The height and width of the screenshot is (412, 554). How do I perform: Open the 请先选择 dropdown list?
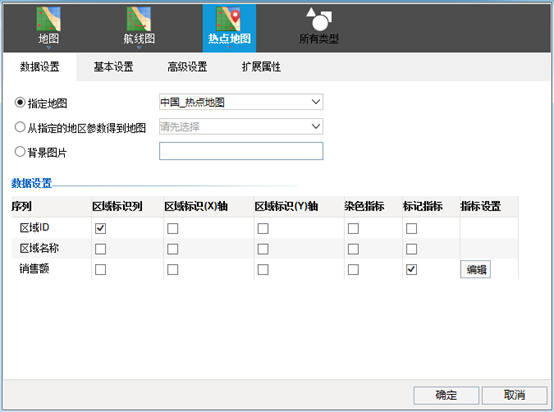241,126
